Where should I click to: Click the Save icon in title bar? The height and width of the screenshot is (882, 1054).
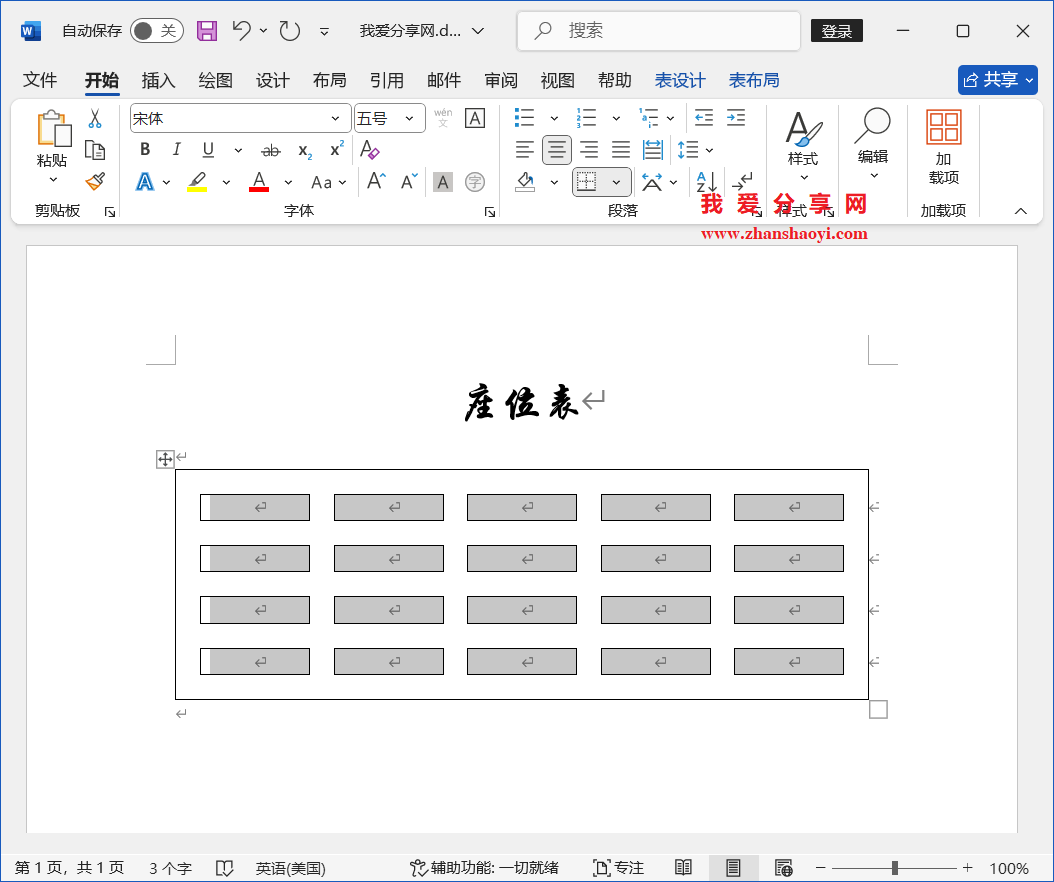point(206,31)
